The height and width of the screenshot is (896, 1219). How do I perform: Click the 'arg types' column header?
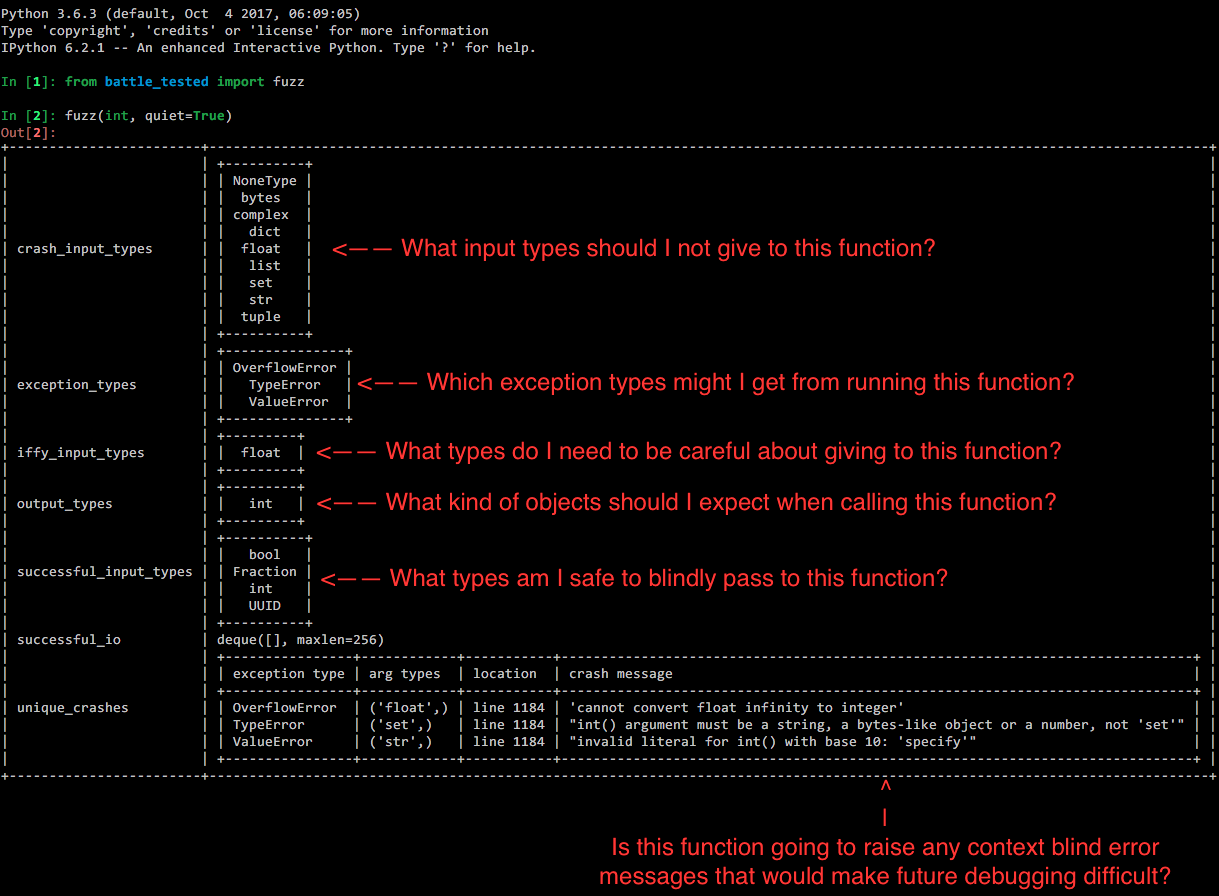click(x=405, y=674)
